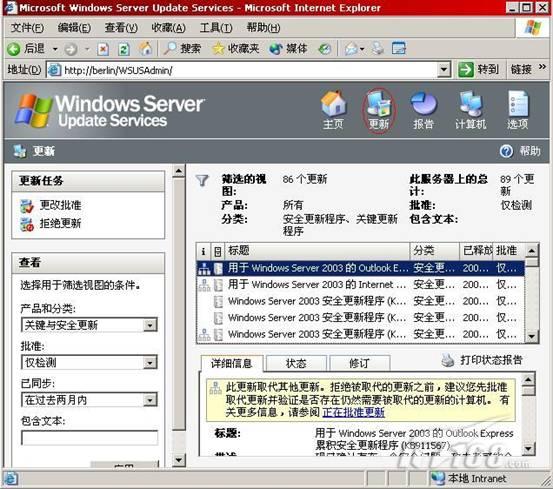Viewport: 553px width, 489px height.
Task: Click the 转到 go button
Action: tap(479, 69)
